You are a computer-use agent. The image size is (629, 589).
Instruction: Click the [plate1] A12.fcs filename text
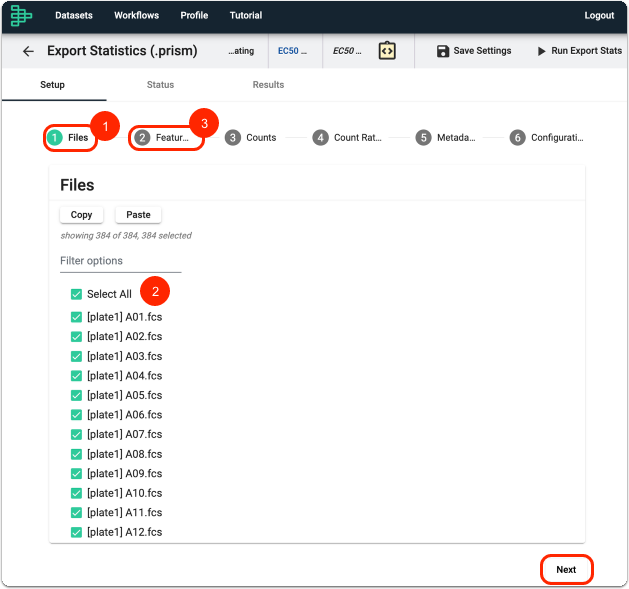125,532
